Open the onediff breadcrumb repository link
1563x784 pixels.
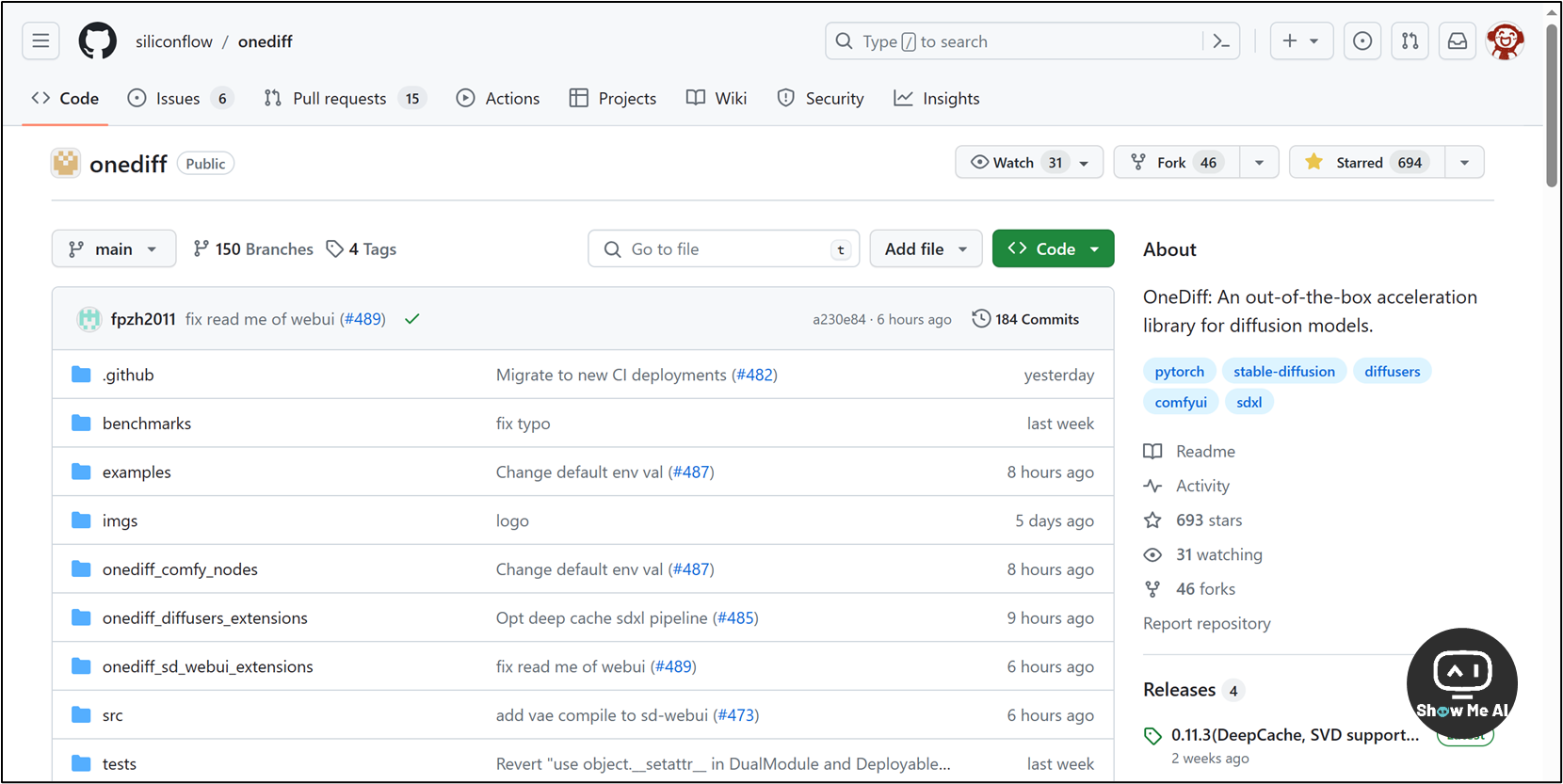point(266,41)
